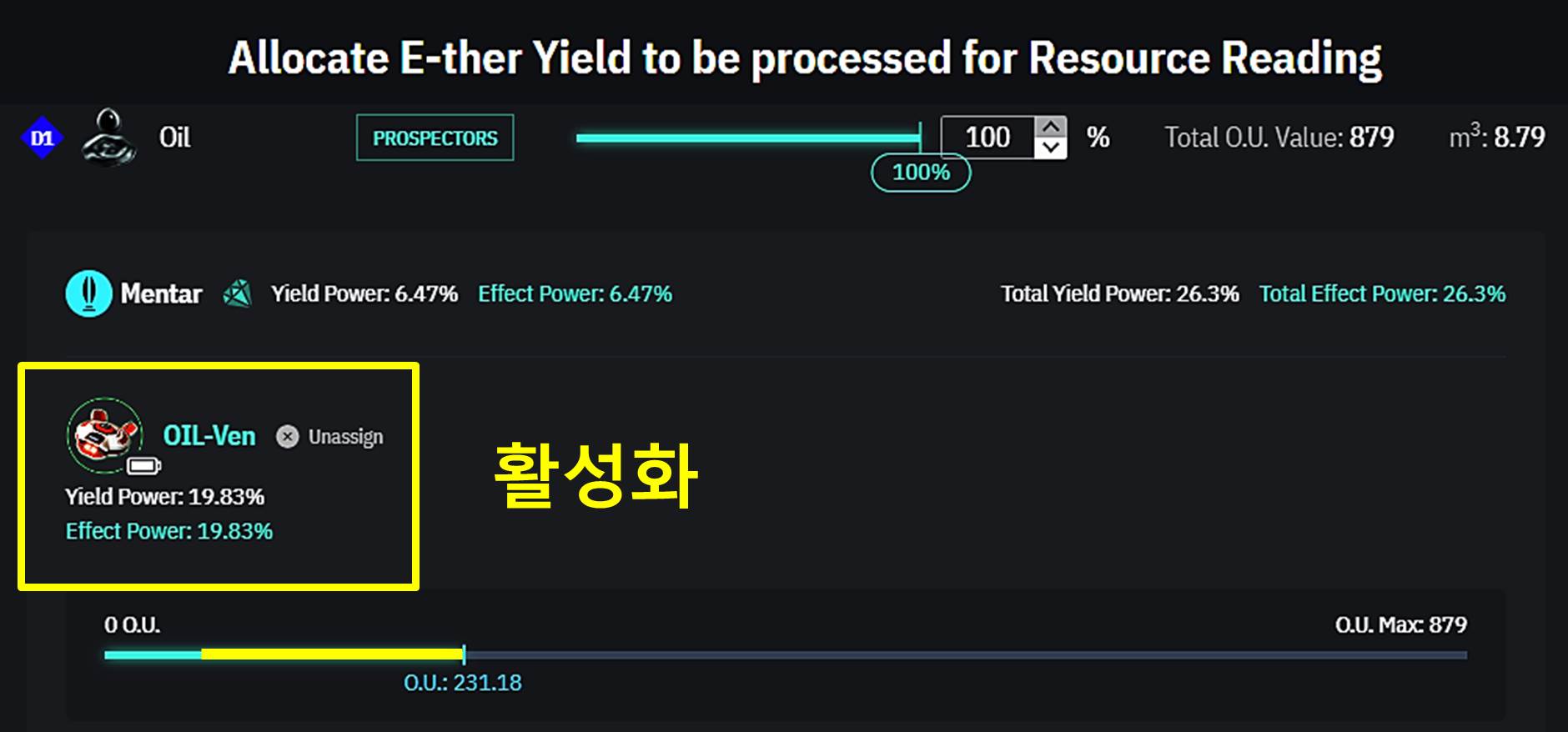Click the X icon next to Unassign

287,437
